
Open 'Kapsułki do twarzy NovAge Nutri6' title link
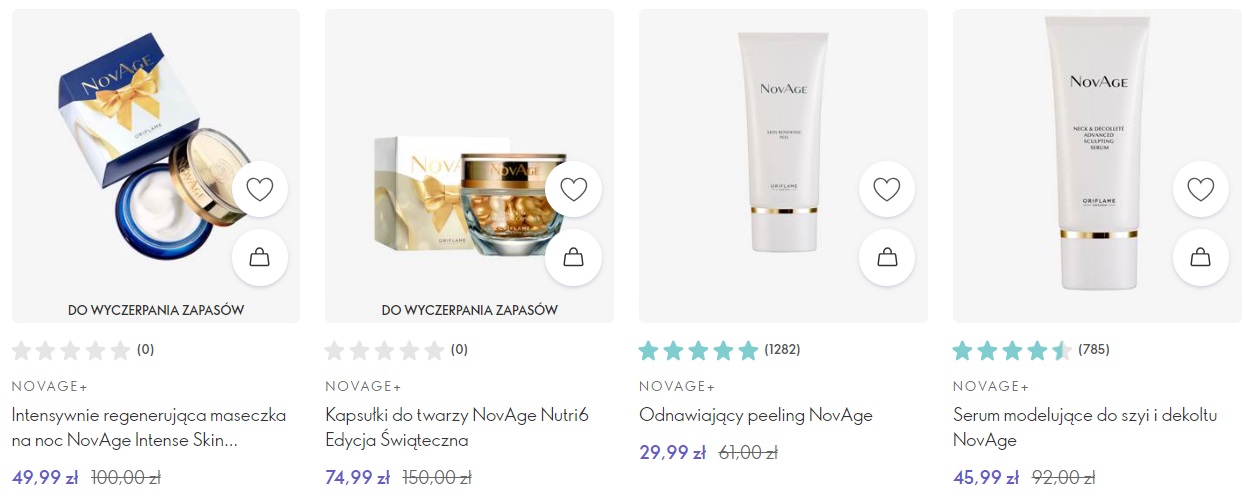[457, 427]
